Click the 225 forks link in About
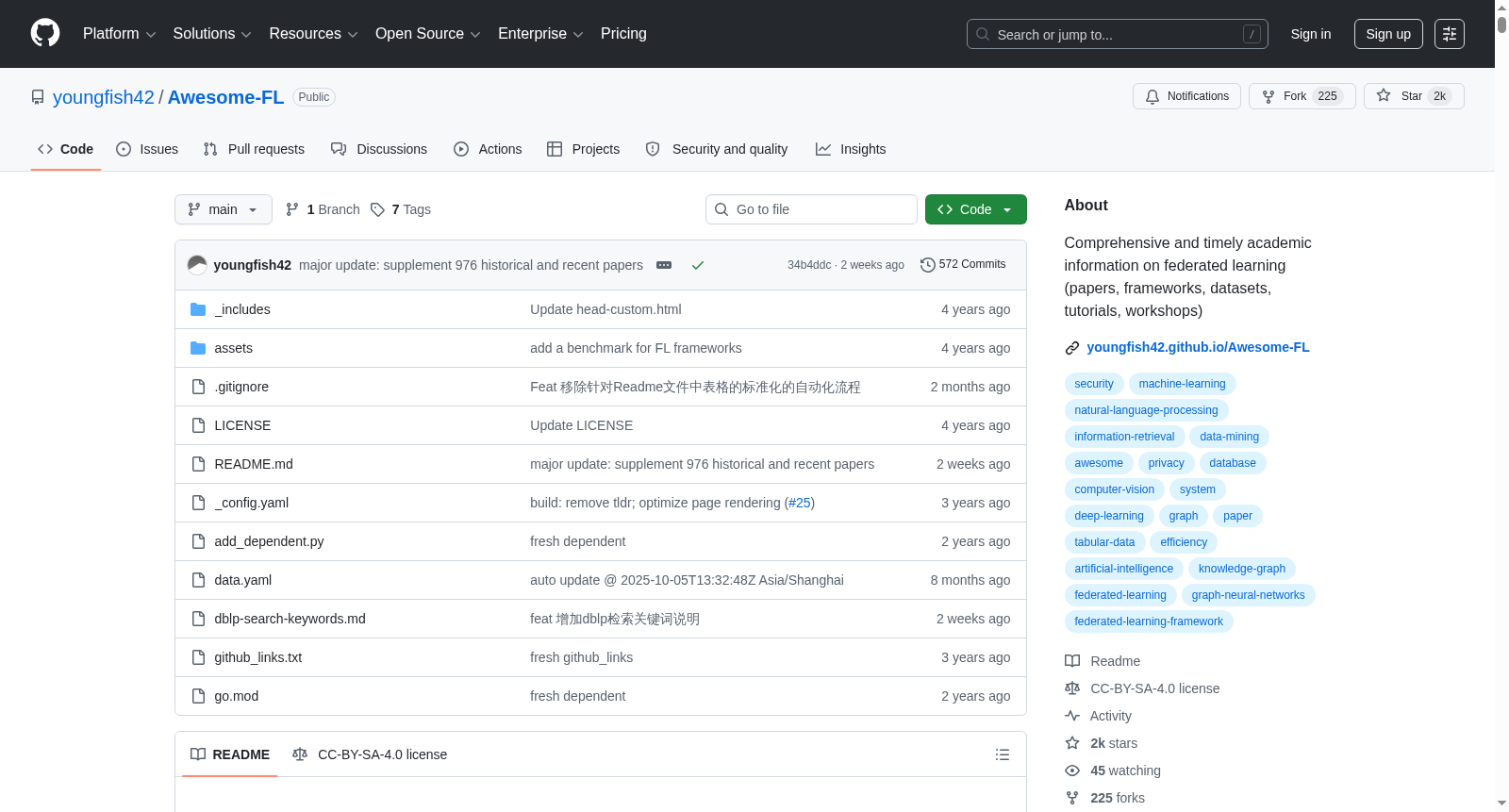Screen dimensions: 1509x812 [1118, 798]
